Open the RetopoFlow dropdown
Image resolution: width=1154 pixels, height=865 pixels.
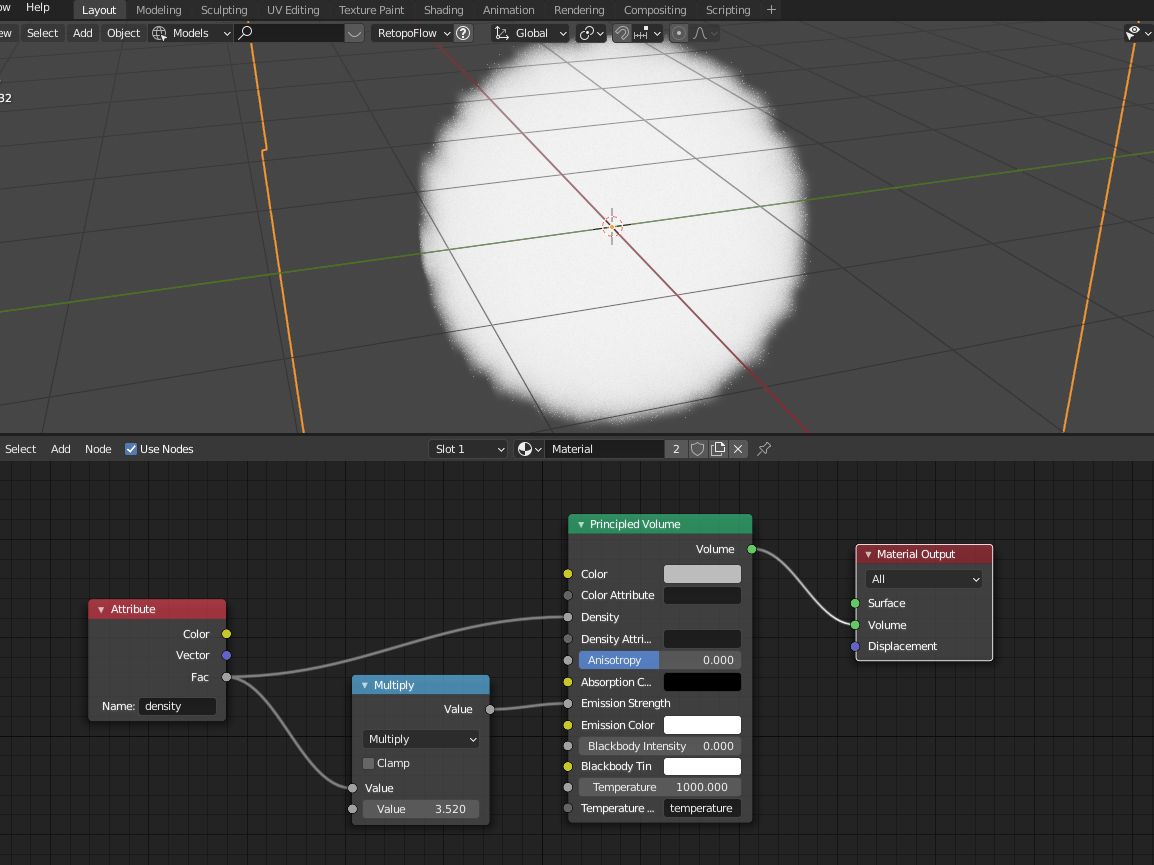click(413, 33)
